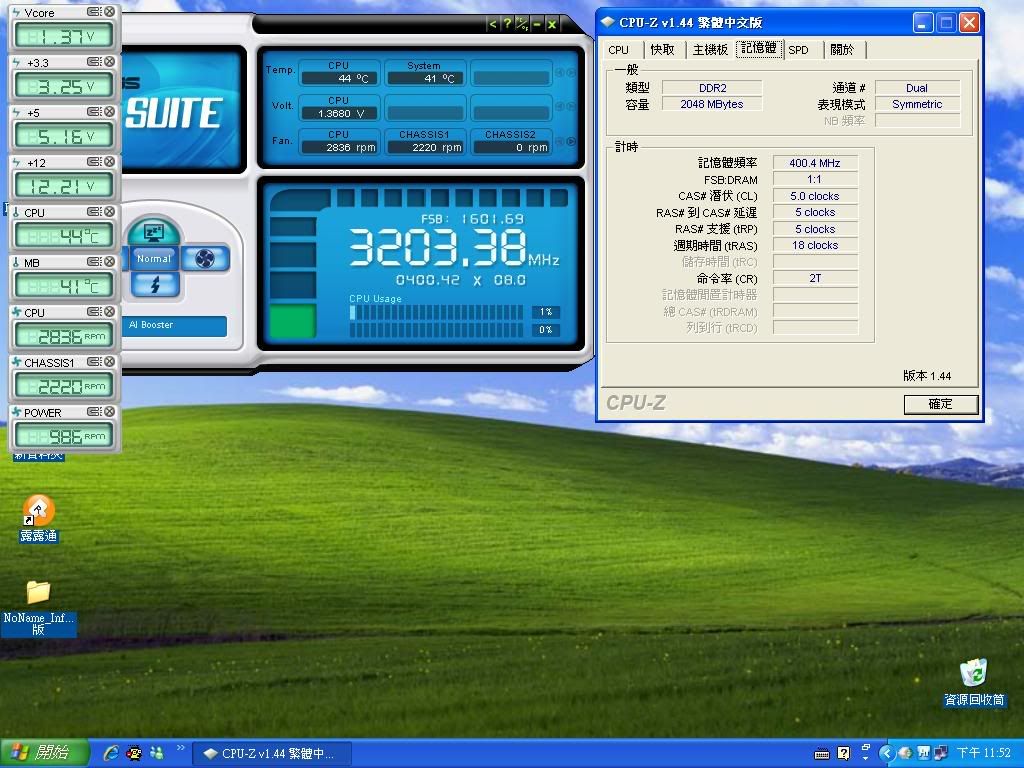Screen dimensions: 1024x768
Task: Open settings icon on the +12 widget
Action: [x=94, y=161]
